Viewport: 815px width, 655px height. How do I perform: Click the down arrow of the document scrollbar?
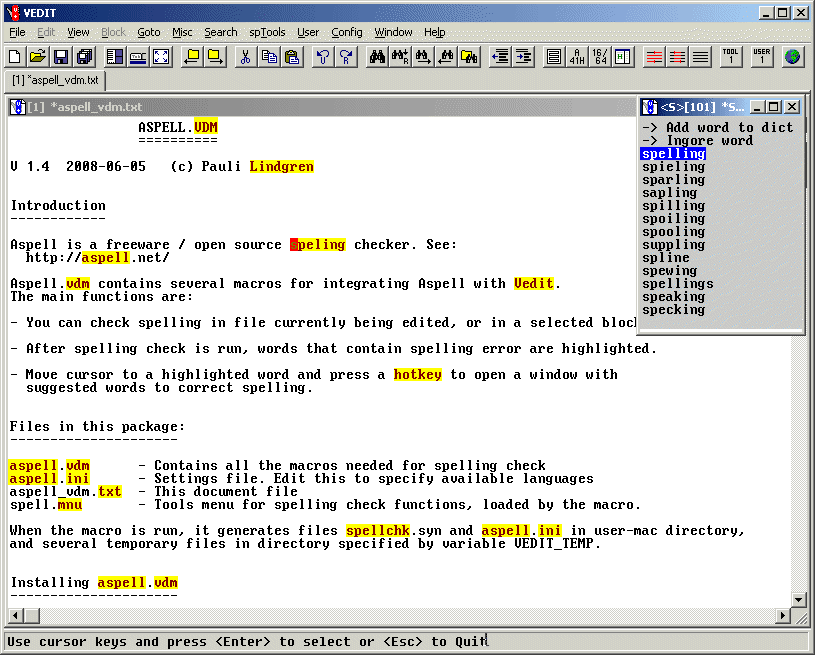click(x=798, y=599)
